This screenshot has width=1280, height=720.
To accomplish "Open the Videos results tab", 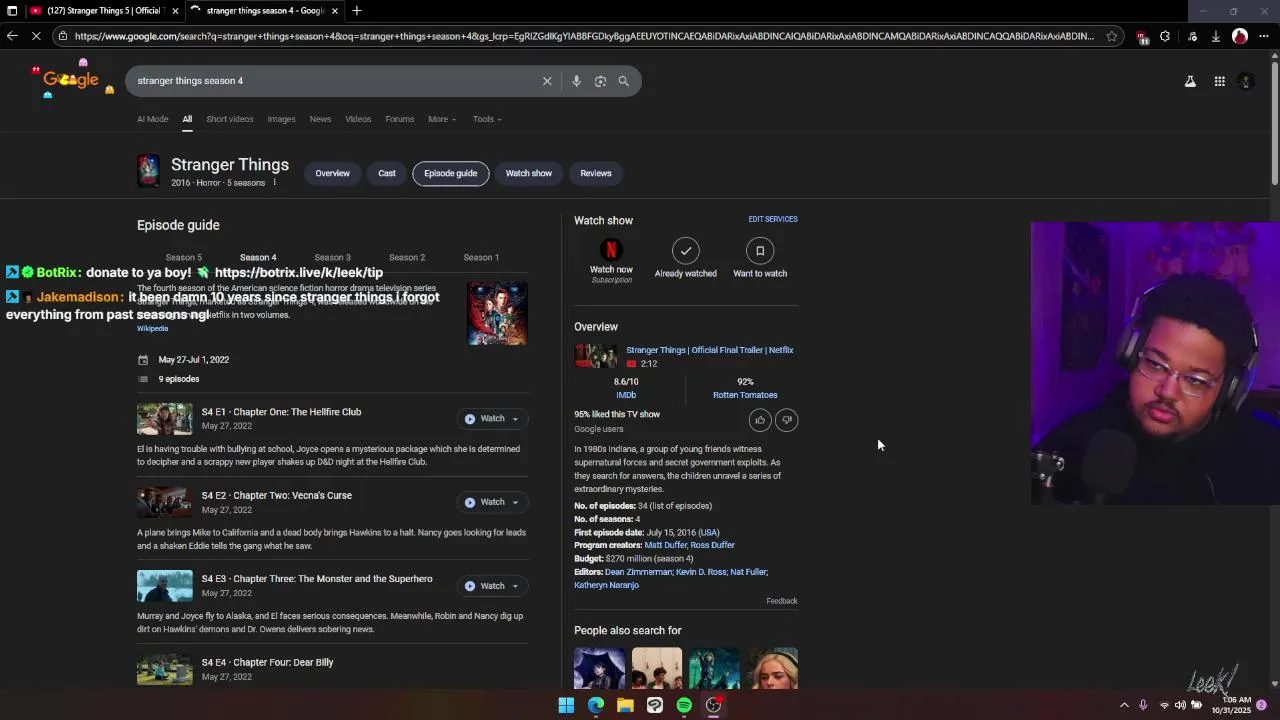I will click(358, 119).
